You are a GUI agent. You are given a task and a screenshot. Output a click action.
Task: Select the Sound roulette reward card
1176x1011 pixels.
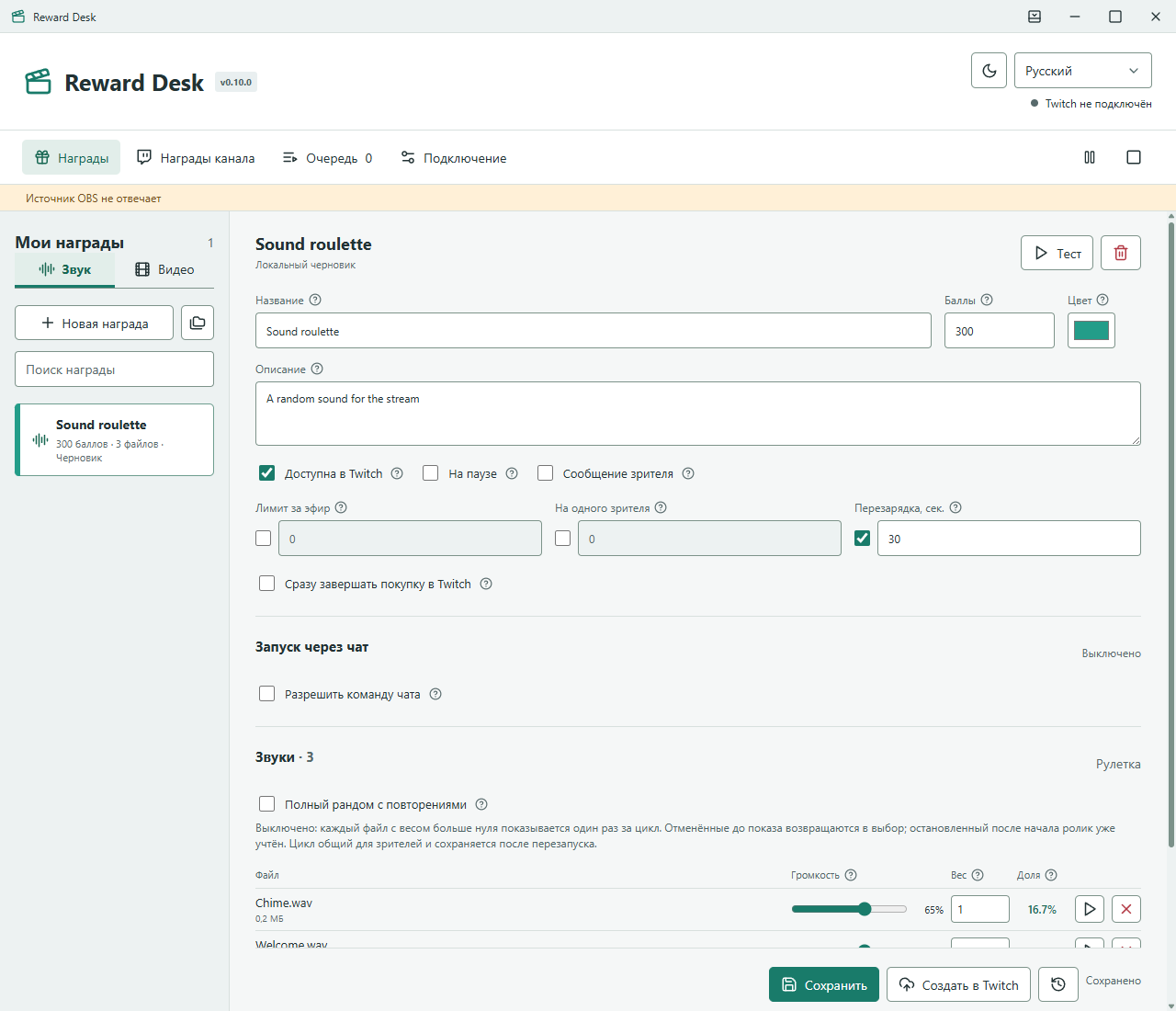tap(115, 439)
